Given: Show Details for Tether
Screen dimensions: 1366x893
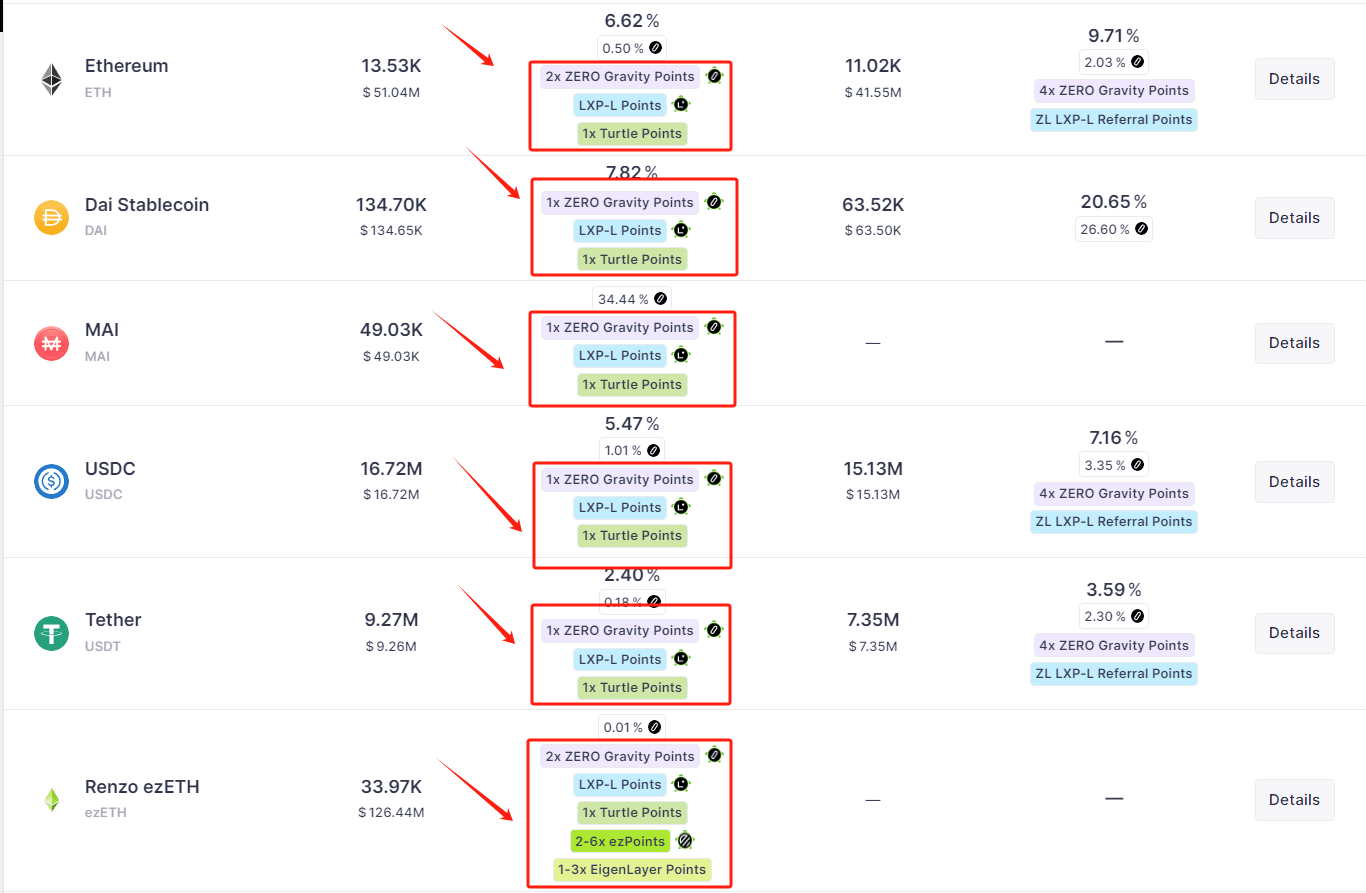Looking at the screenshot, I should [1294, 633].
